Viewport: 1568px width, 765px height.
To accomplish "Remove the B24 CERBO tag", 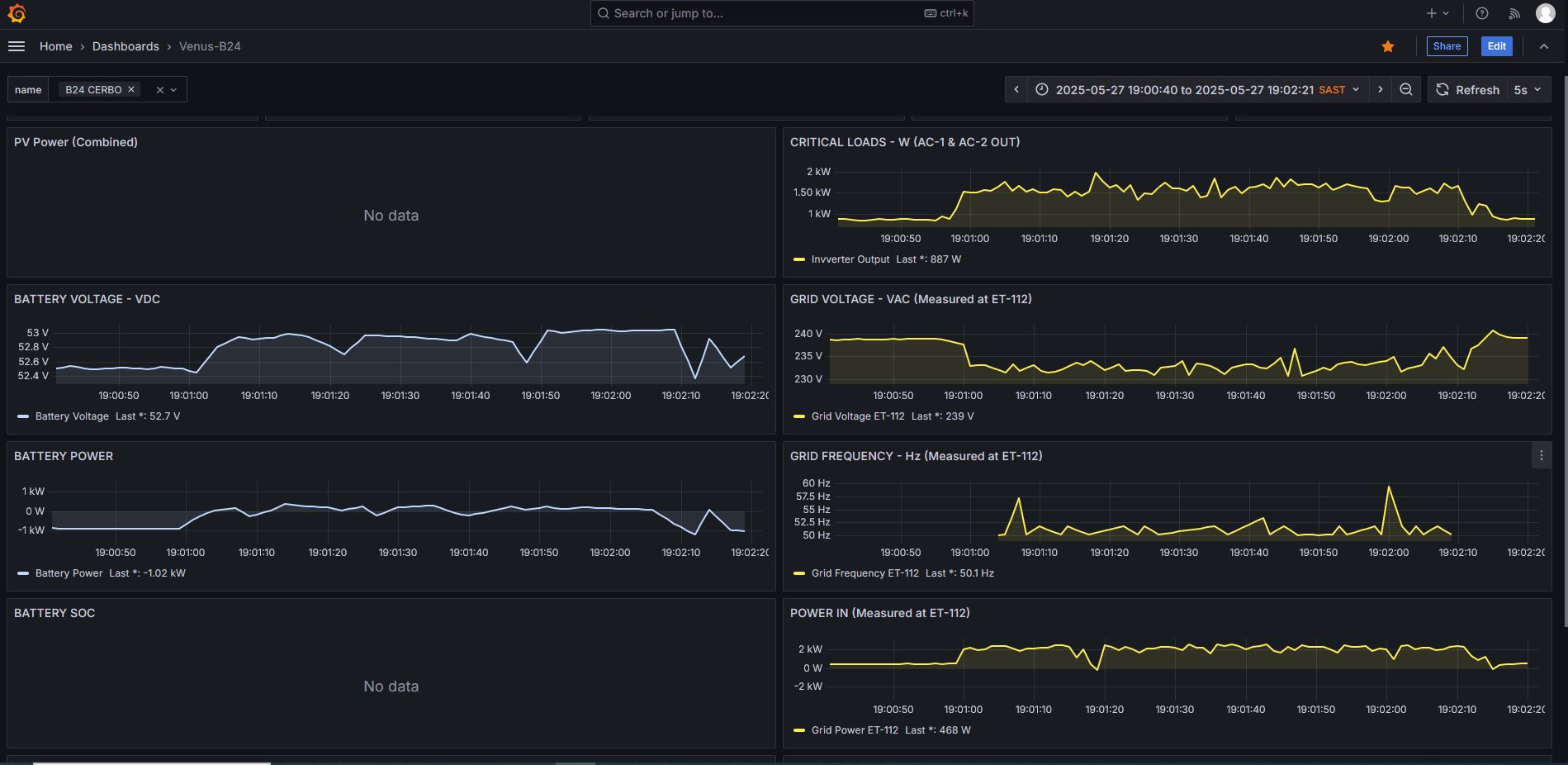I will (130, 89).
